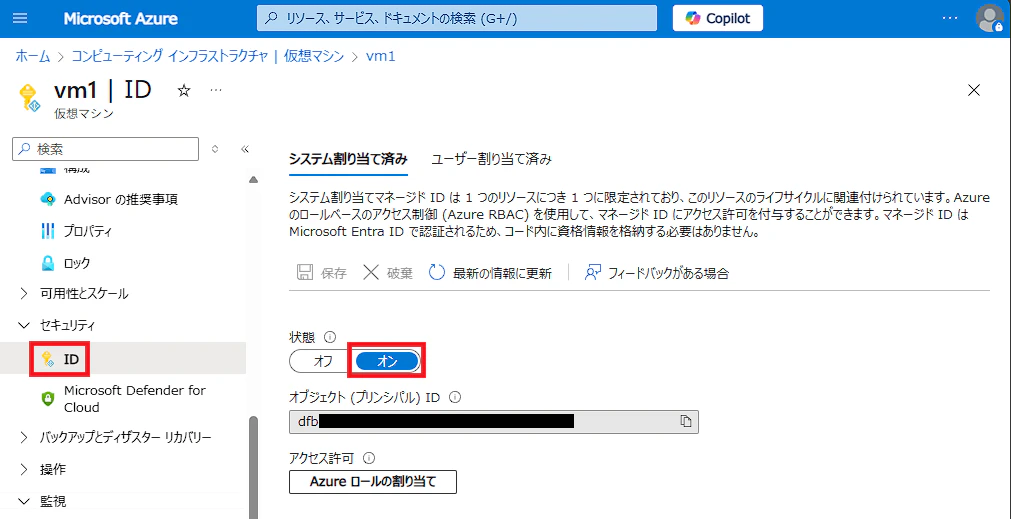Click the Advisor cloud icon
The image size is (1011, 519).
(48, 199)
